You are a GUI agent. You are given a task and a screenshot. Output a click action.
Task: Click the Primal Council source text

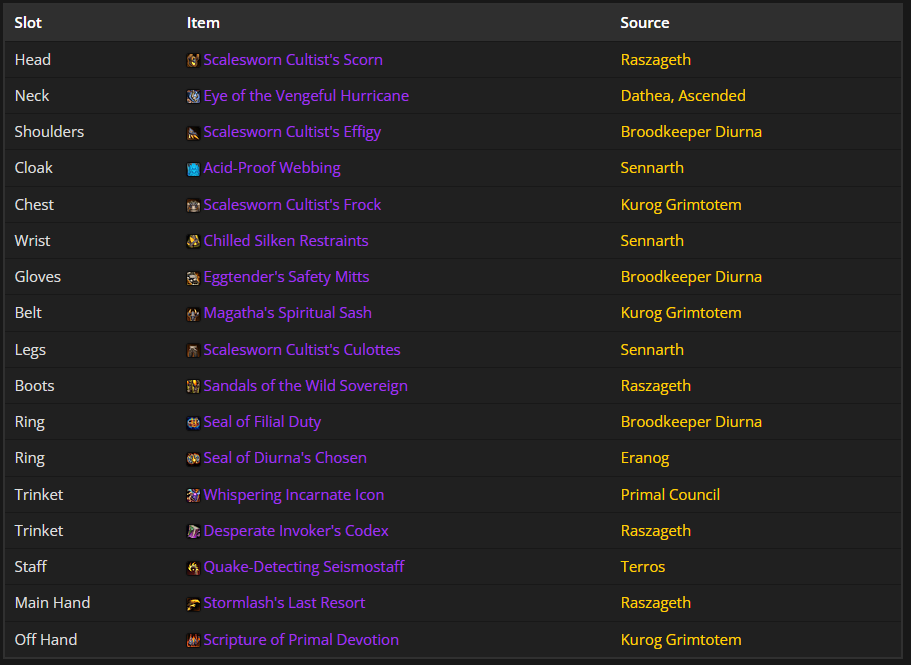tap(670, 495)
